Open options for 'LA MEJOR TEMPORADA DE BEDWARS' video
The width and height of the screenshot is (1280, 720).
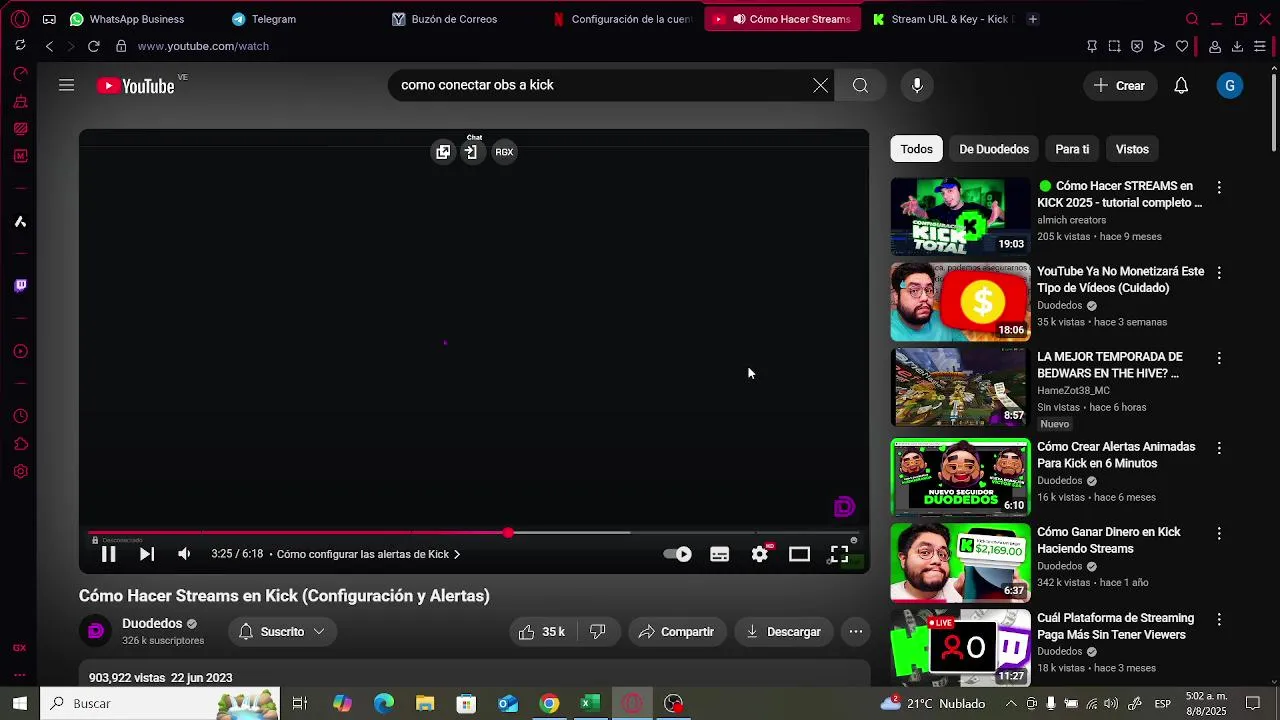1219,358
